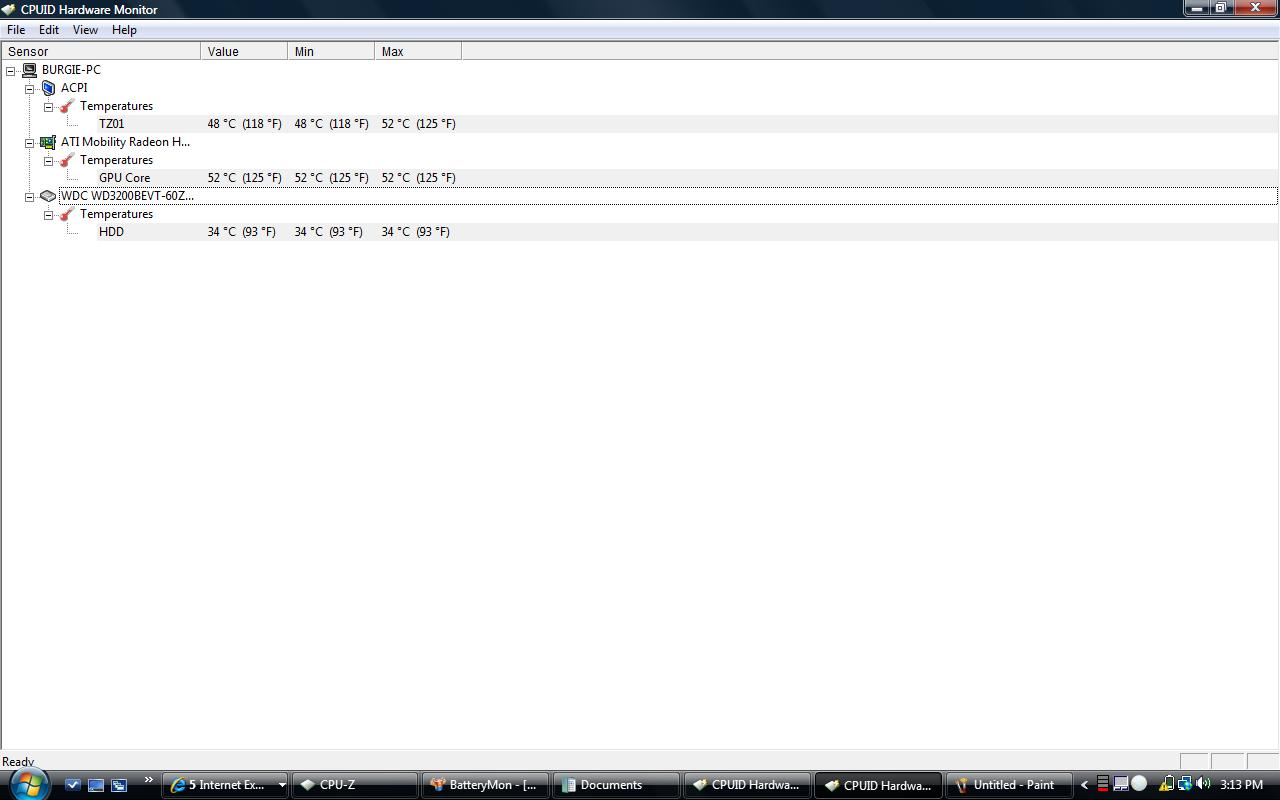The image size is (1280, 800).
Task: Click thermometer icon under WDC WD3200BEVT
Action: 67,214
